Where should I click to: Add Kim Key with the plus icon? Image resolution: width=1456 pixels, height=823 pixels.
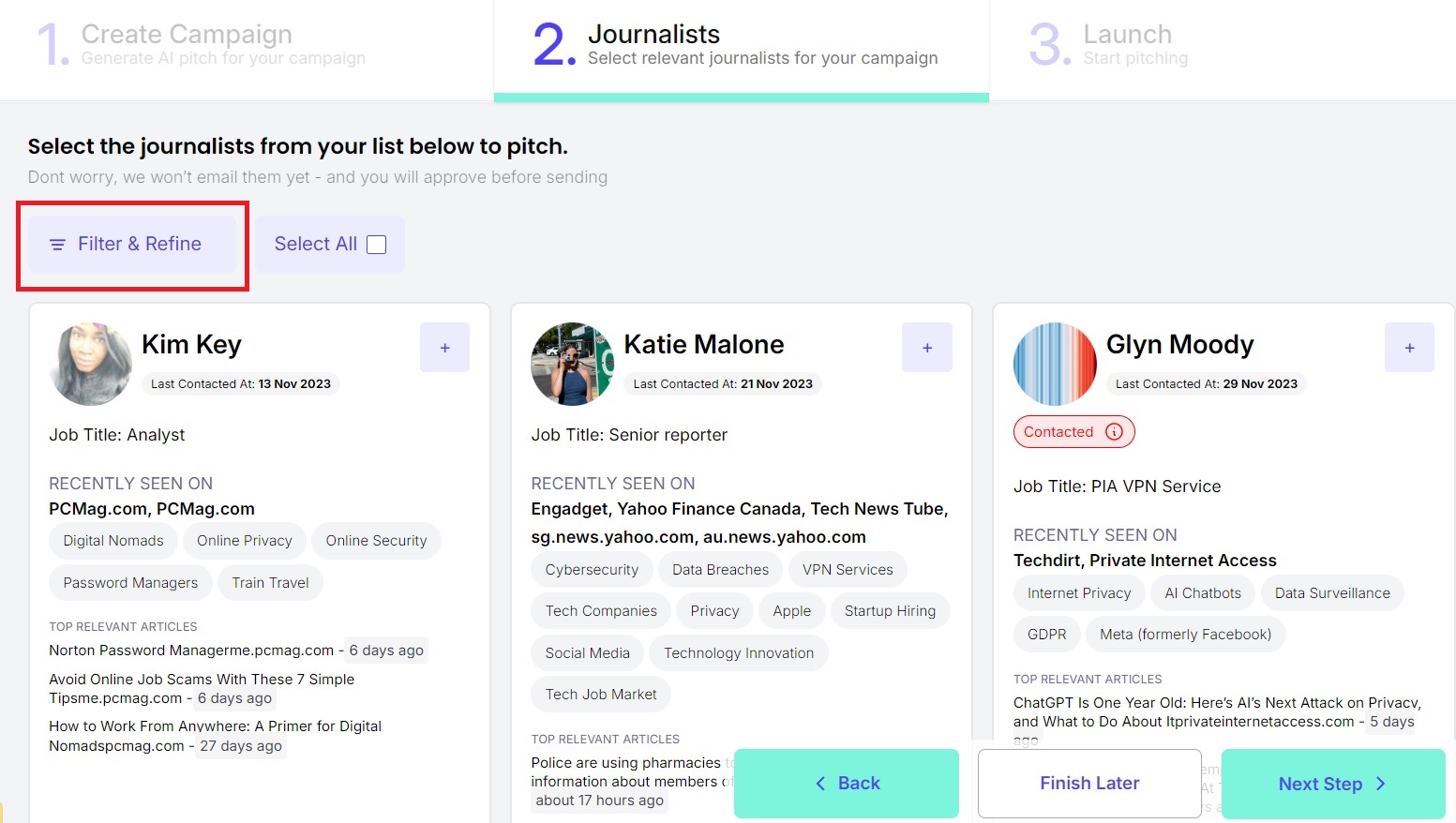[x=444, y=348]
